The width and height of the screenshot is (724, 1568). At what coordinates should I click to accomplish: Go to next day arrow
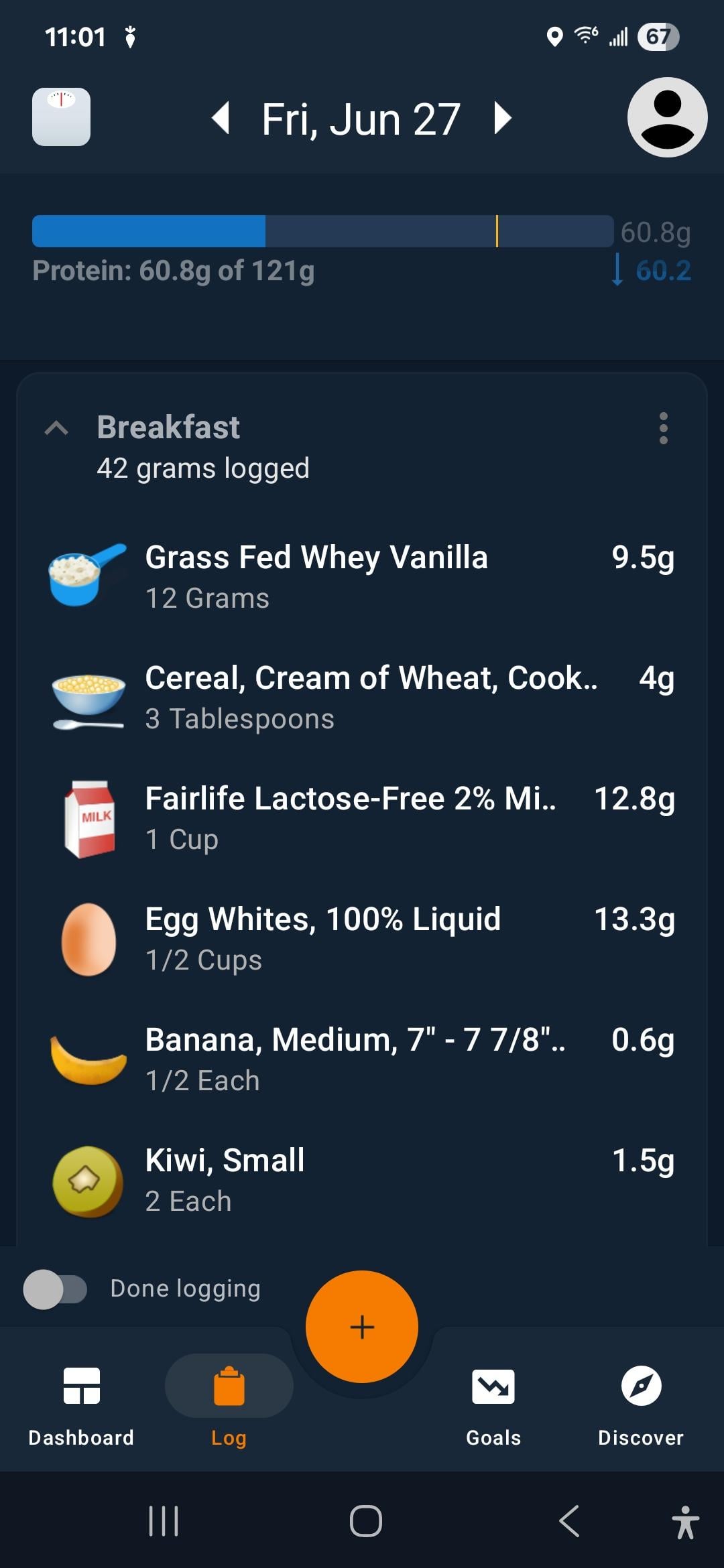502,118
